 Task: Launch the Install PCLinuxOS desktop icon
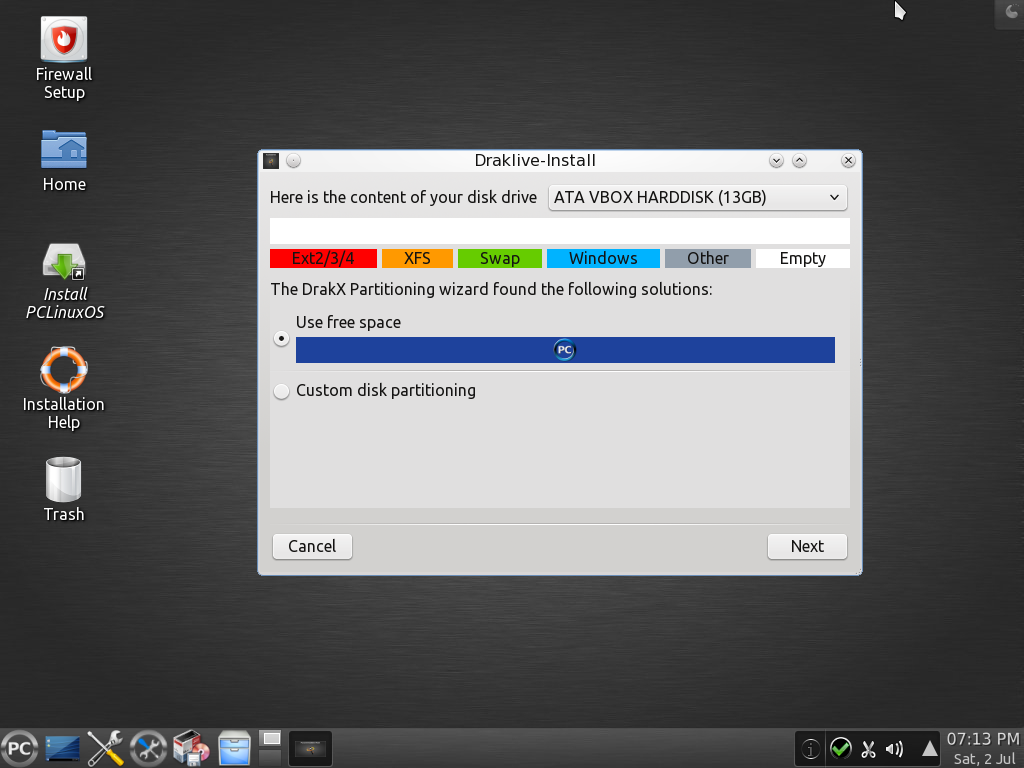[x=64, y=281]
